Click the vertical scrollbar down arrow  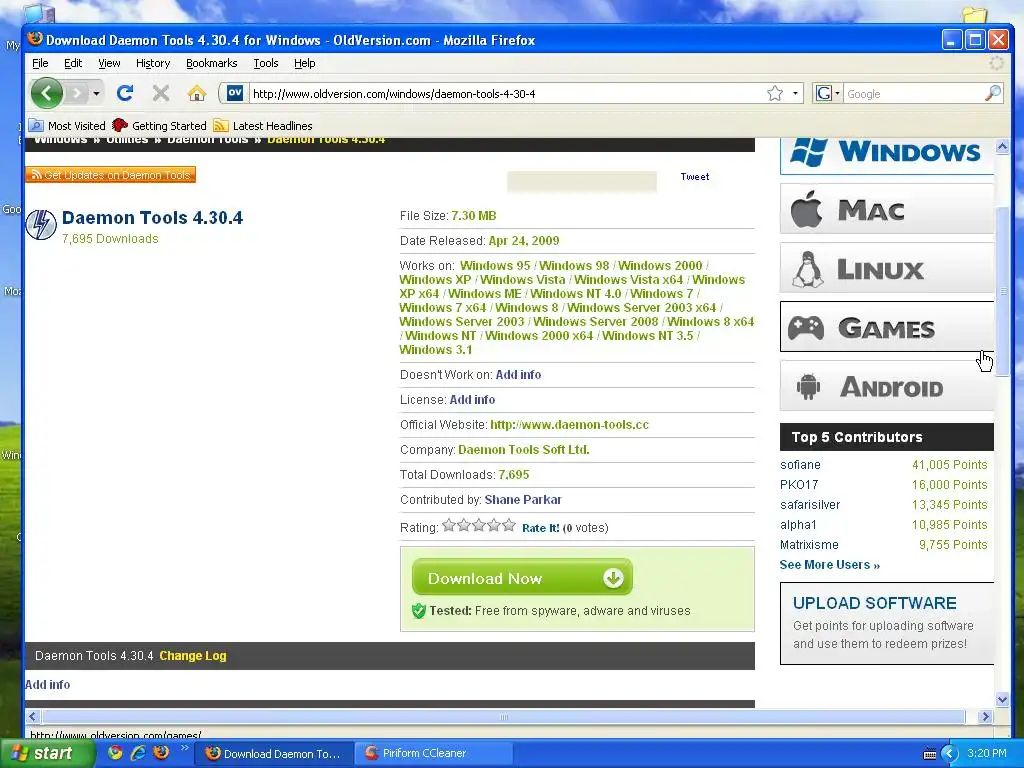[1002, 699]
